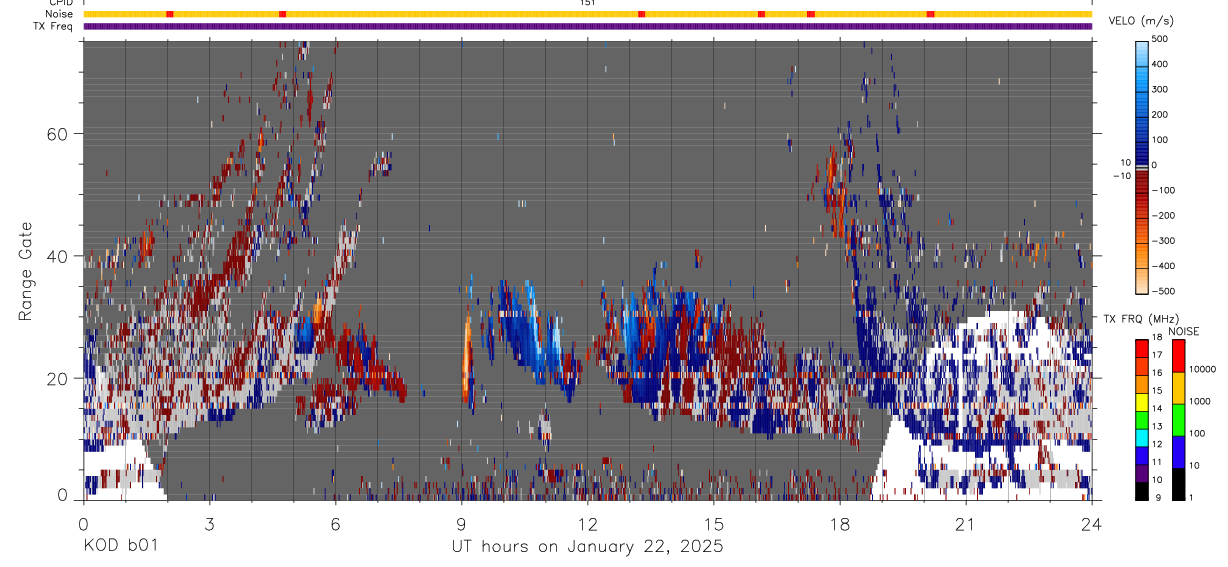The image size is (1228, 567).
Task: Click the "500" label on the velocity colorbar
Action: pos(1159,39)
